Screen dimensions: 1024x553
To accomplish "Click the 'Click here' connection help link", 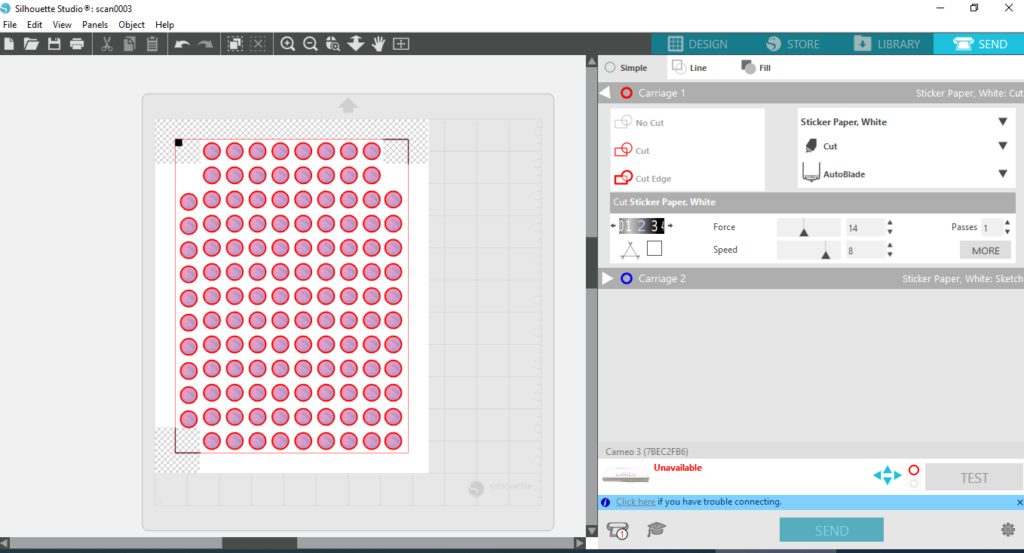I will (x=636, y=502).
